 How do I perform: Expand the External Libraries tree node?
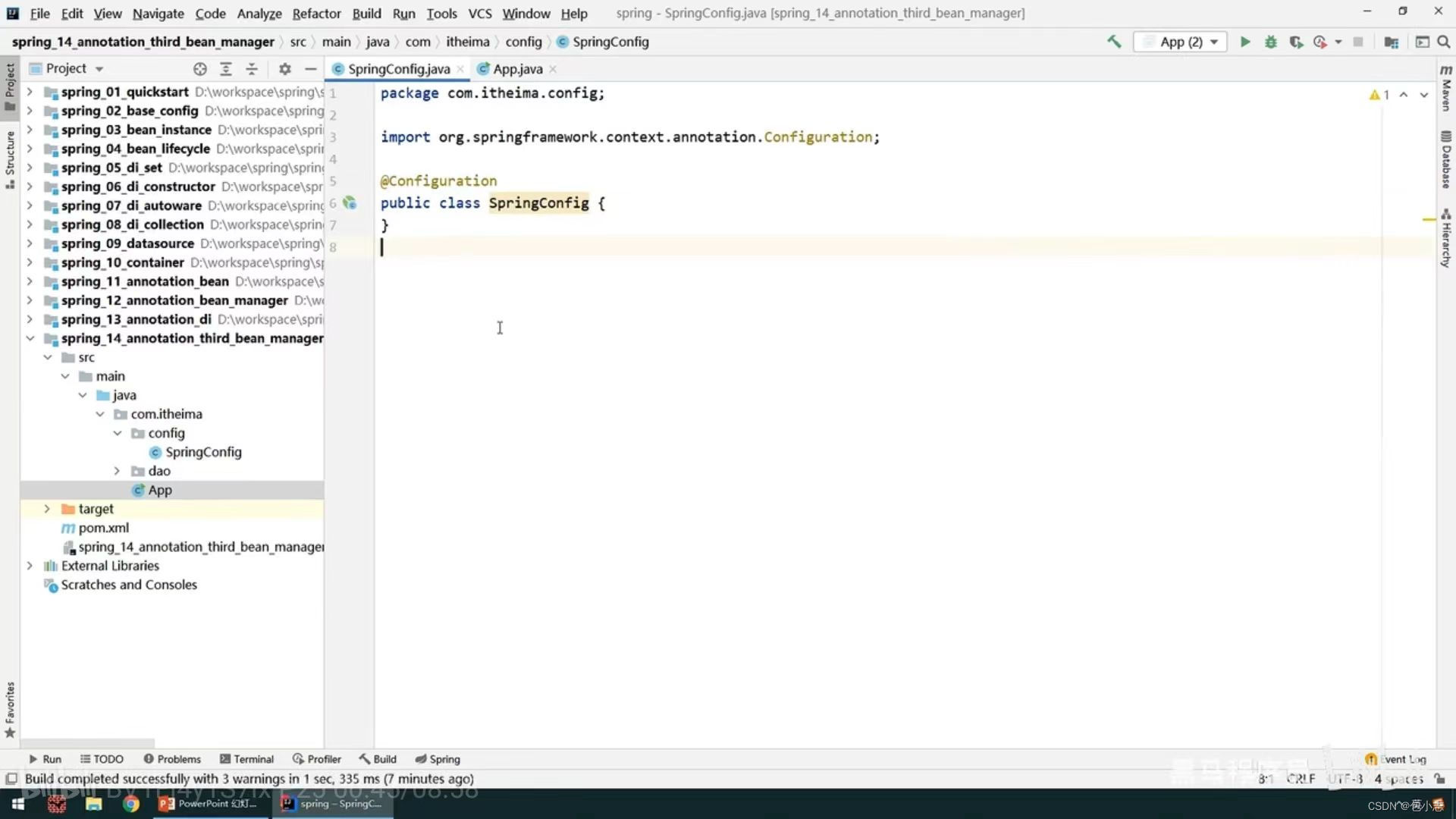click(30, 565)
